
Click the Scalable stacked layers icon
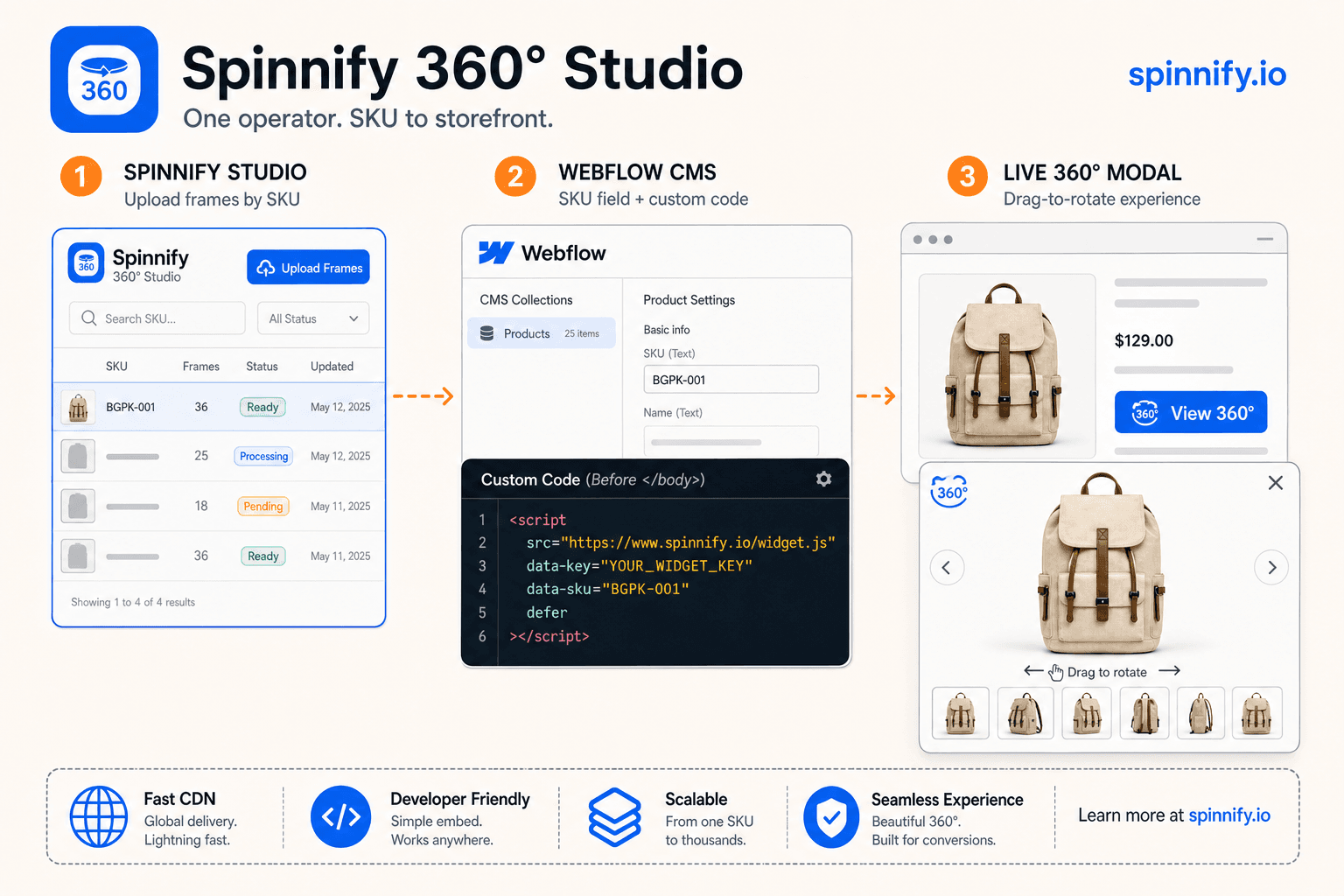coord(614,816)
